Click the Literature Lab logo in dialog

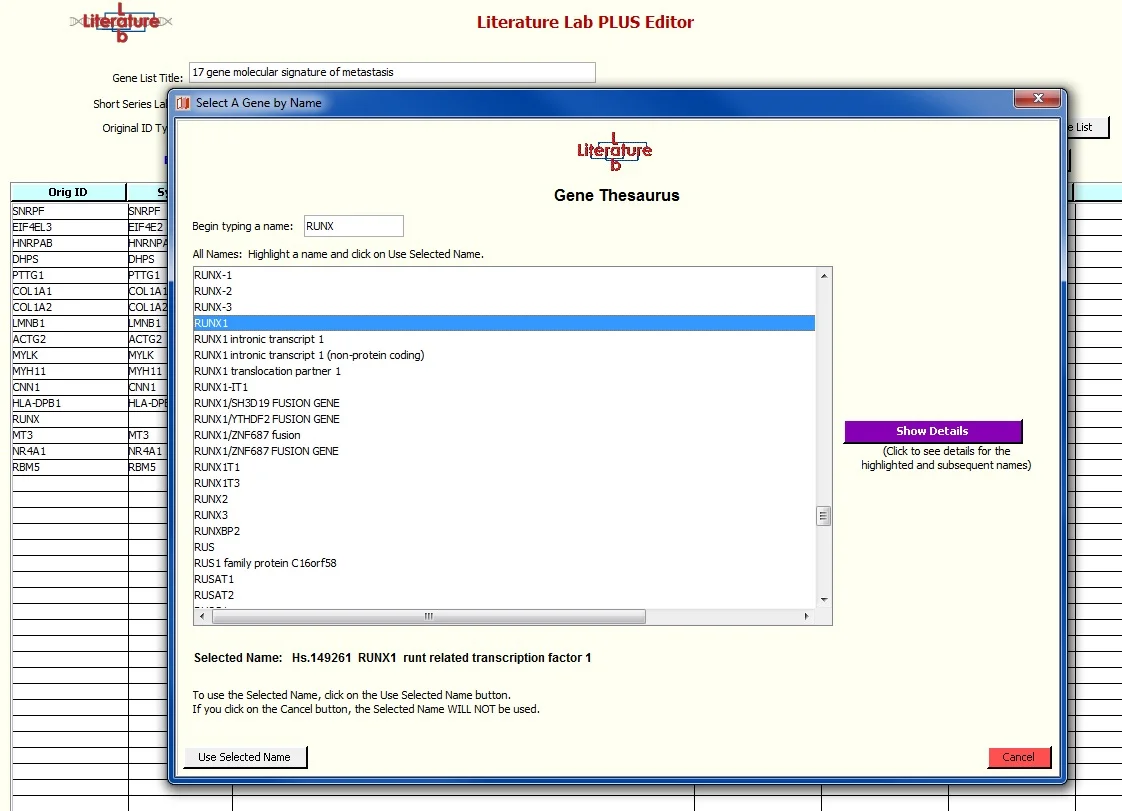point(615,151)
